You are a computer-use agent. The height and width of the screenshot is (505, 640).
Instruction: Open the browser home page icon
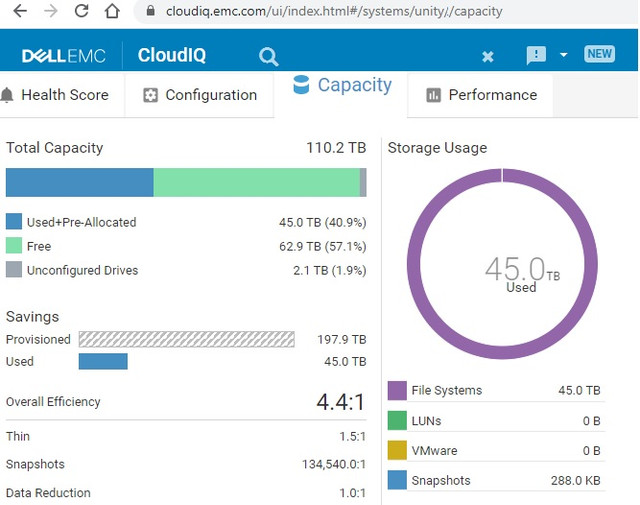[112, 11]
